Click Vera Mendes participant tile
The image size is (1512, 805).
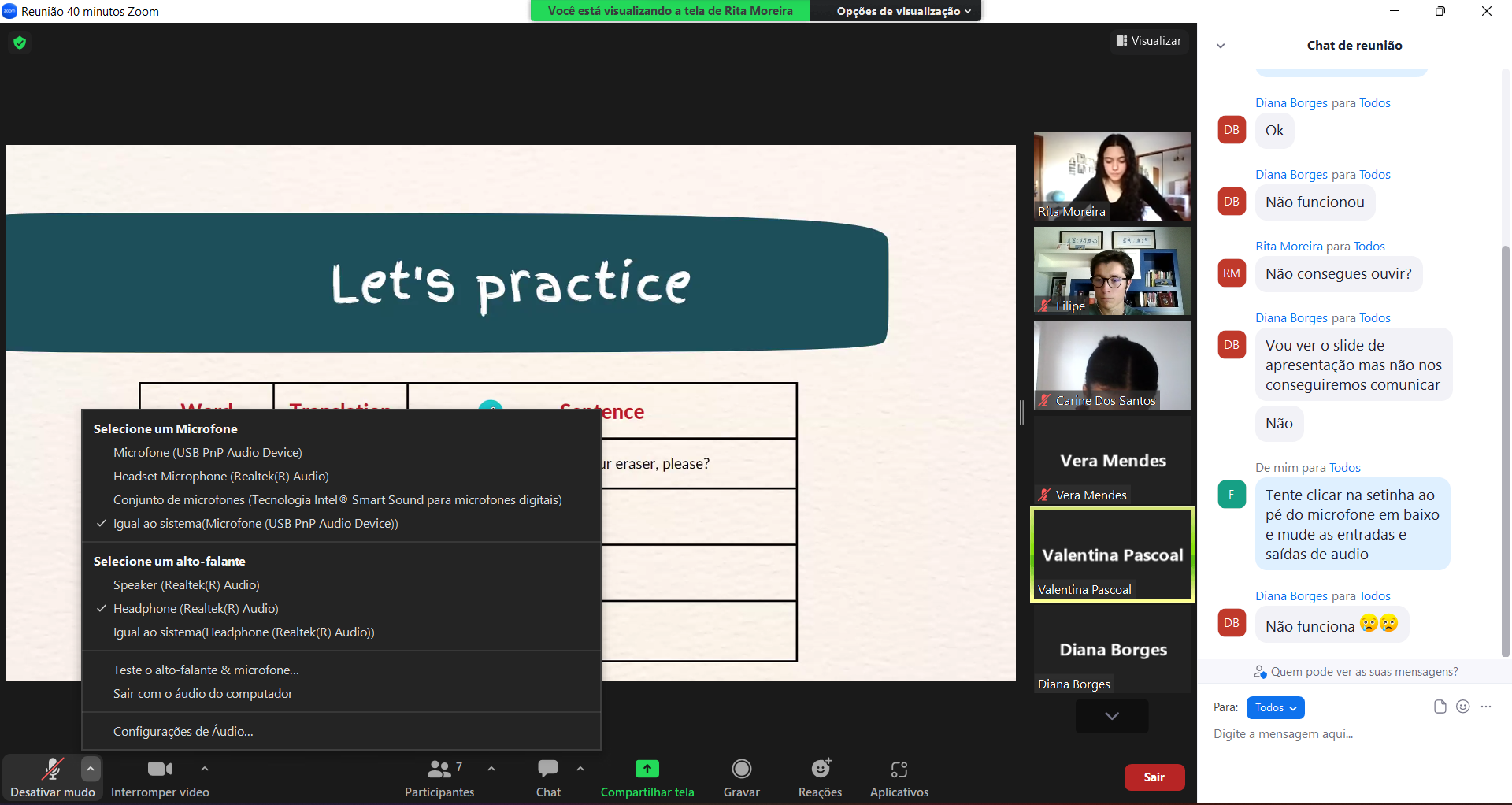click(x=1112, y=460)
